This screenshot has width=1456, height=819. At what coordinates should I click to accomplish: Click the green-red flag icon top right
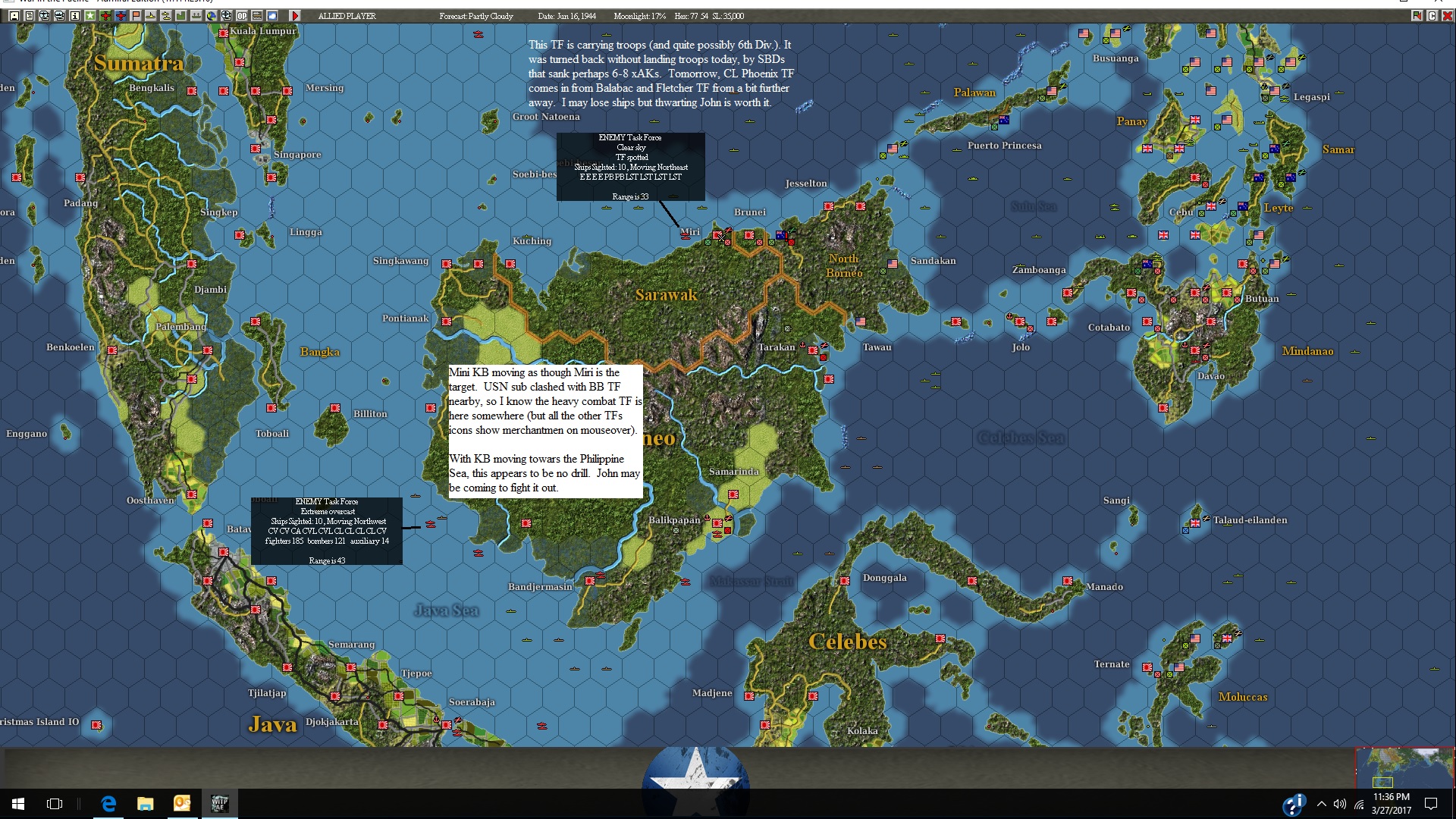1417,15
